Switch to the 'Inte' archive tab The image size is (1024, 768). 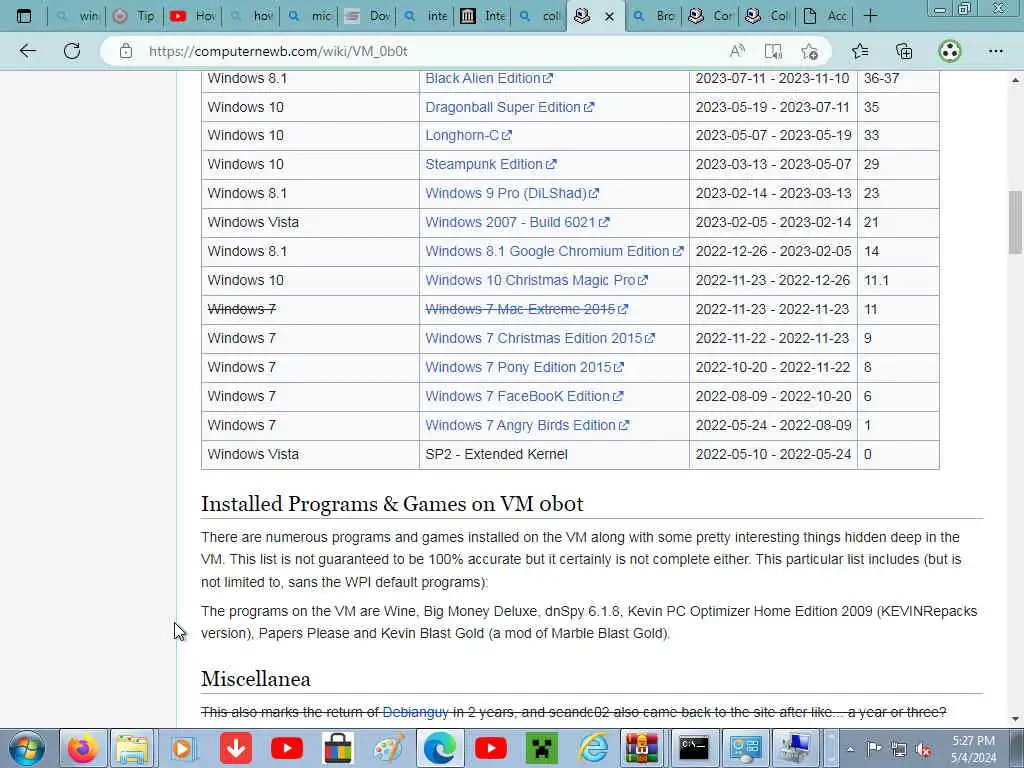click(x=483, y=16)
